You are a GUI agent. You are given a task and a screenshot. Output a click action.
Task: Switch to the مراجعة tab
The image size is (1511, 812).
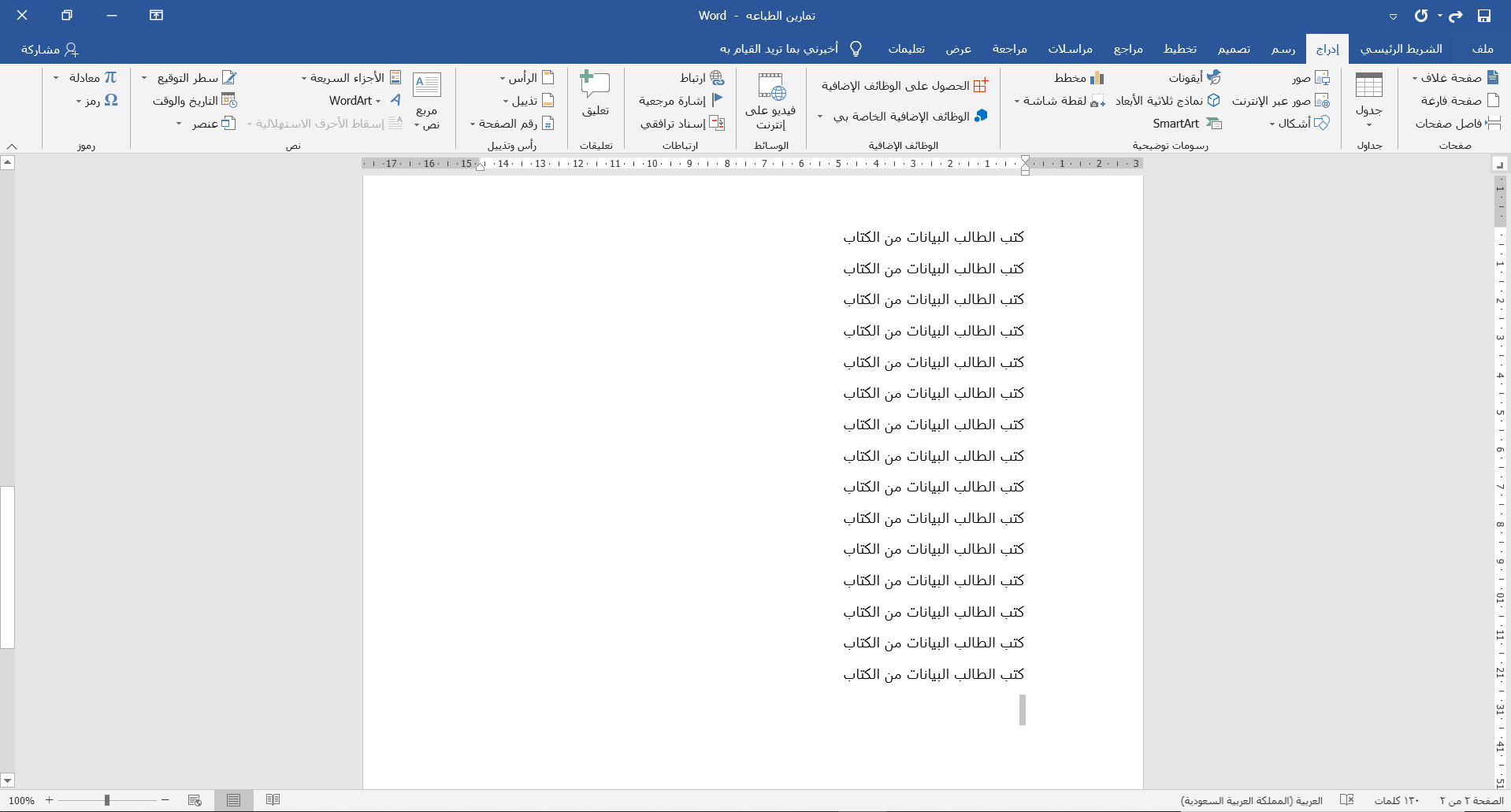click(1009, 49)
